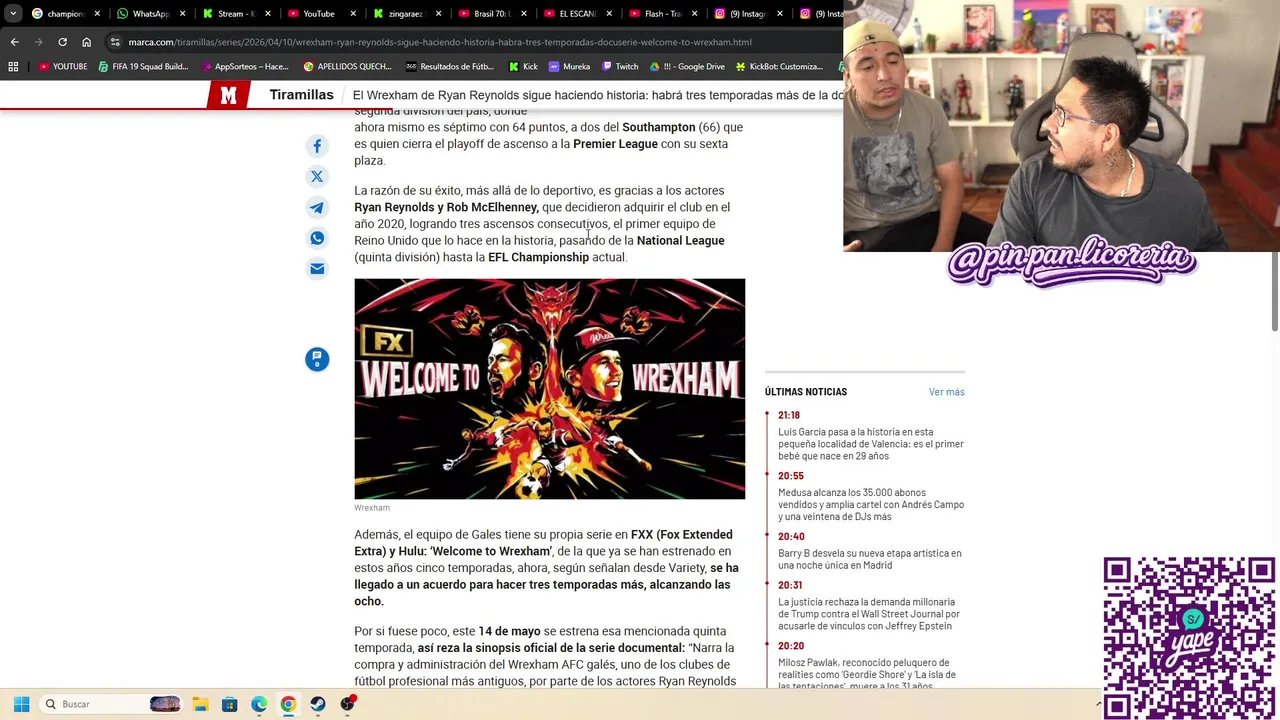Open Milosz Pawlak news item
The height and width of the screenshot is (720, 1280).
point(867,674)
